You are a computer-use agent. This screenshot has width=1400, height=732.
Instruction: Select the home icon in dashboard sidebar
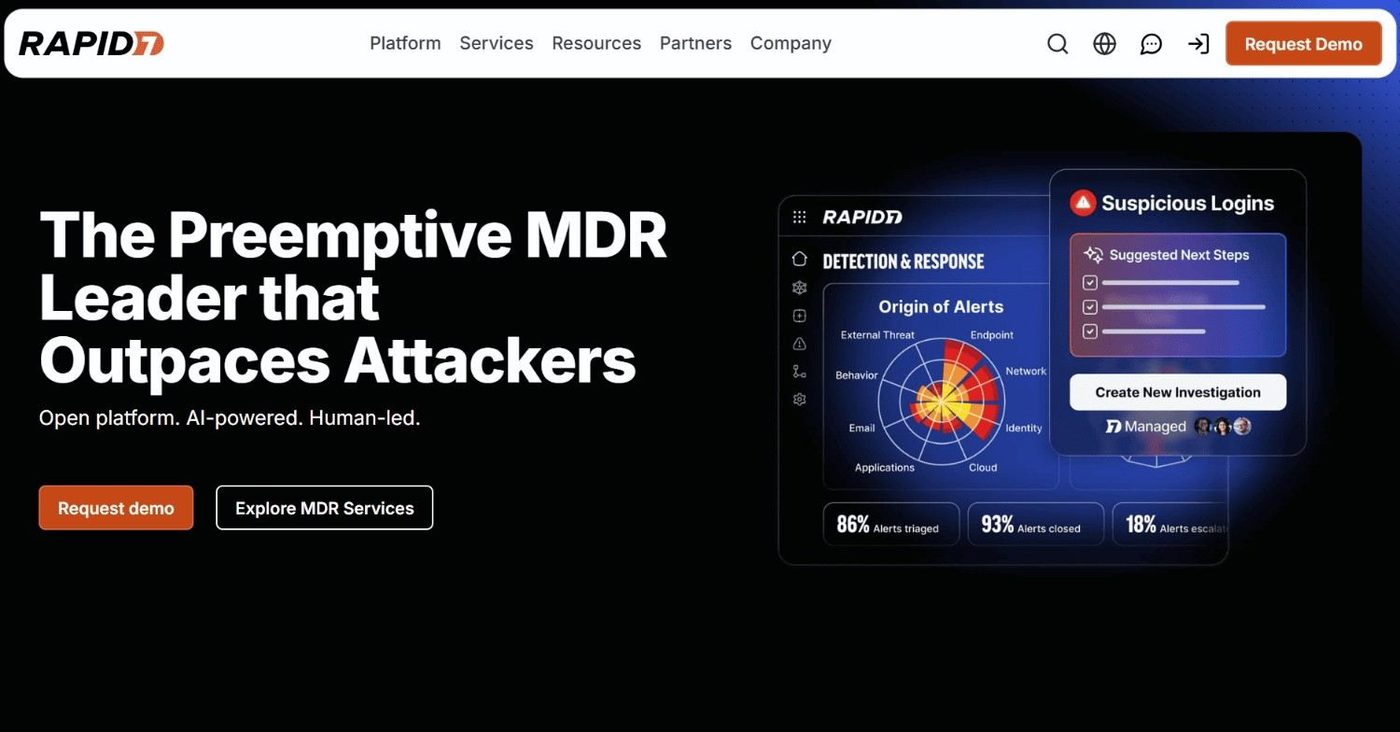point(799,259)
